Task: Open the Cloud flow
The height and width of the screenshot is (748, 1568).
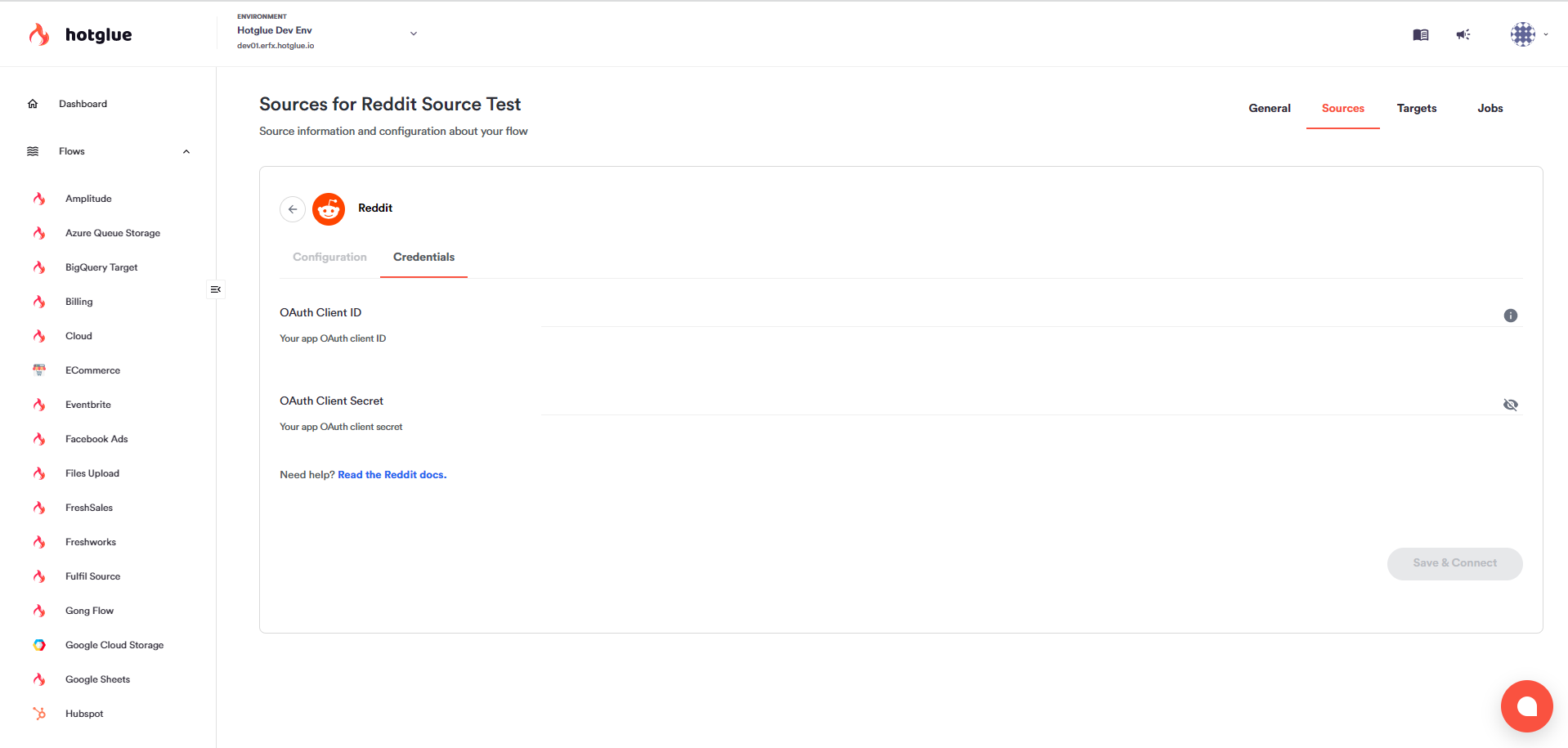Action: tap(78, 336)
